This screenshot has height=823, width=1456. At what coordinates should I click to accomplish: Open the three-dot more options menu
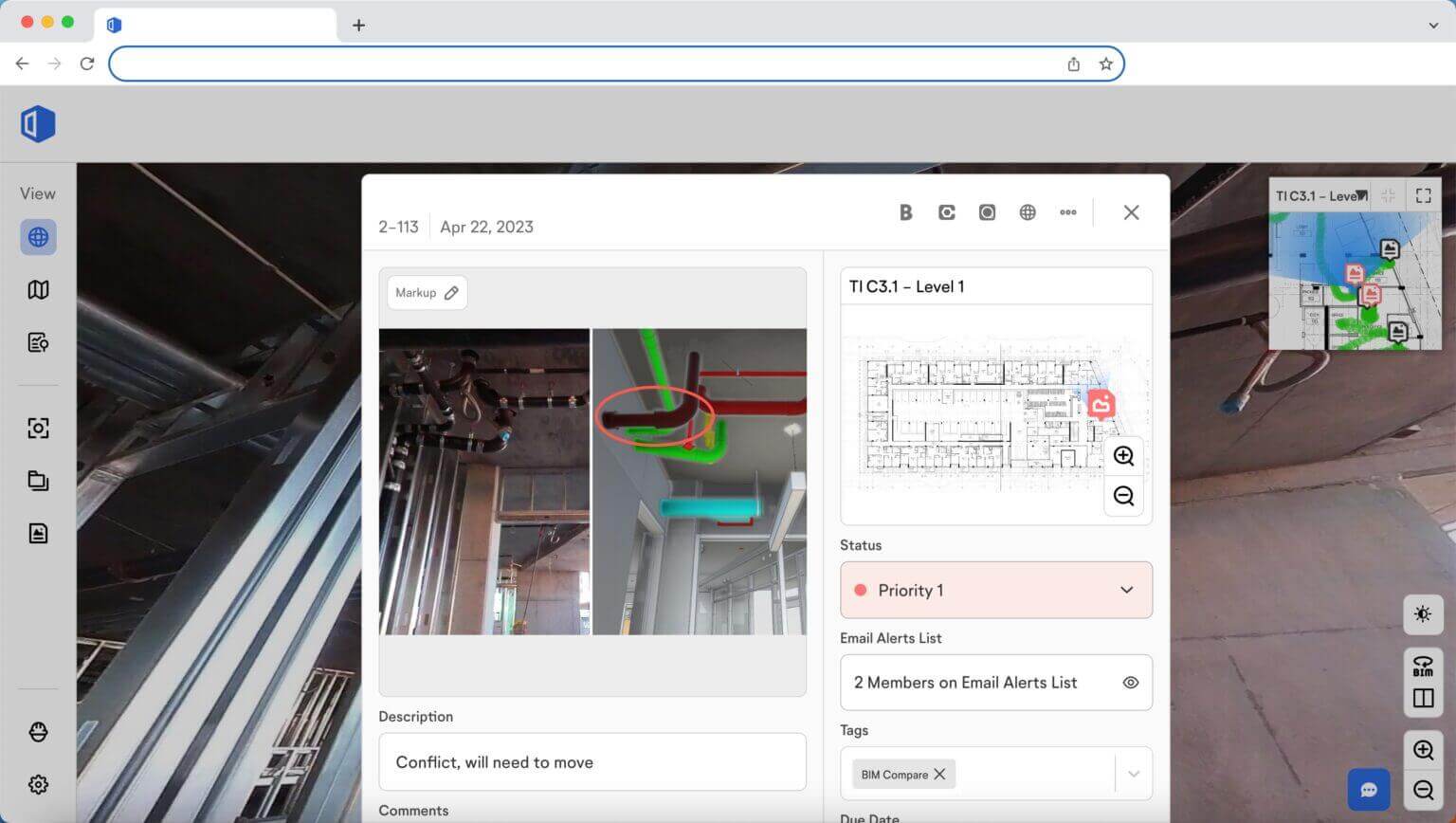click(x=1067, y=212)
